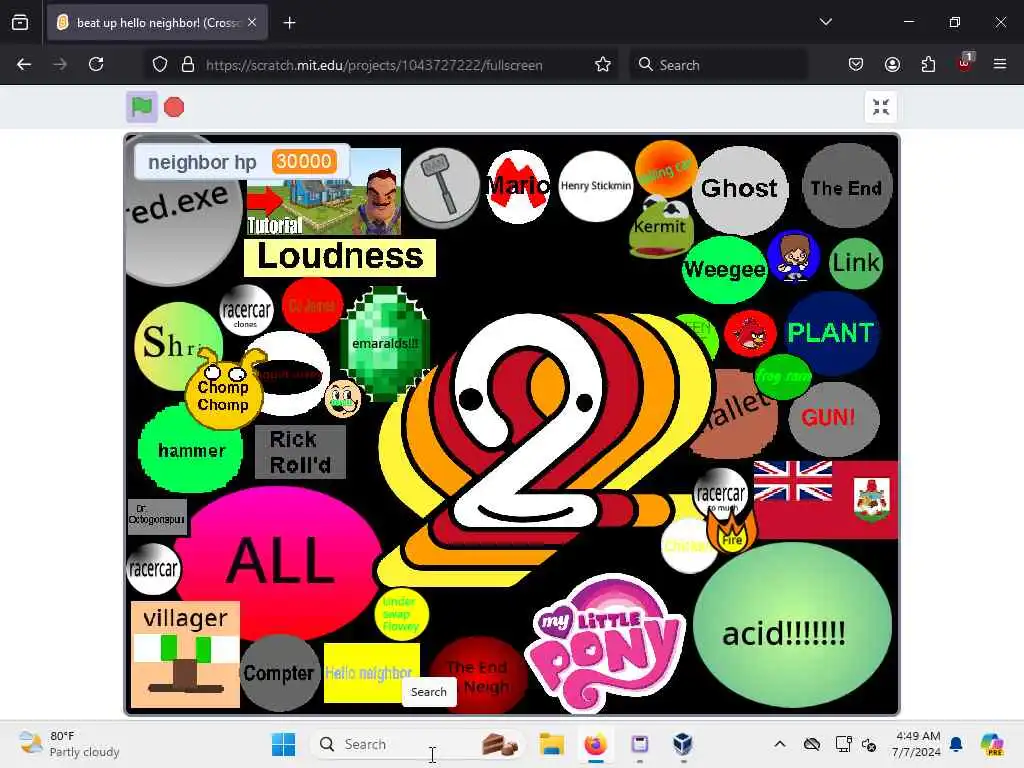Screen dimensions: 1024x768
Task: Select the sledgehammer weapon icon
Action: click(441, 187)
